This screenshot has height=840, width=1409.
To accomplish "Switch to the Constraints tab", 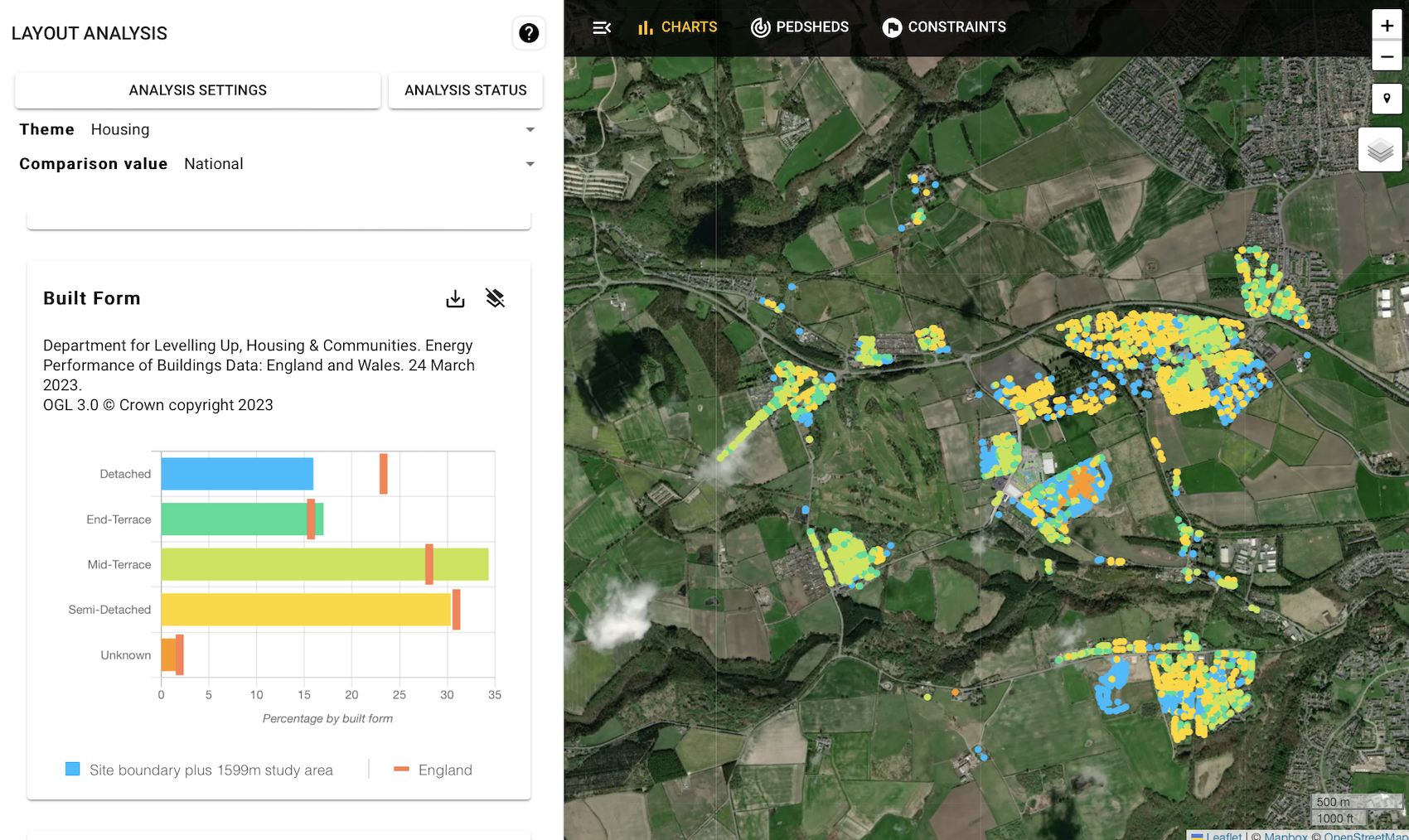I will (x=944, y=27).
